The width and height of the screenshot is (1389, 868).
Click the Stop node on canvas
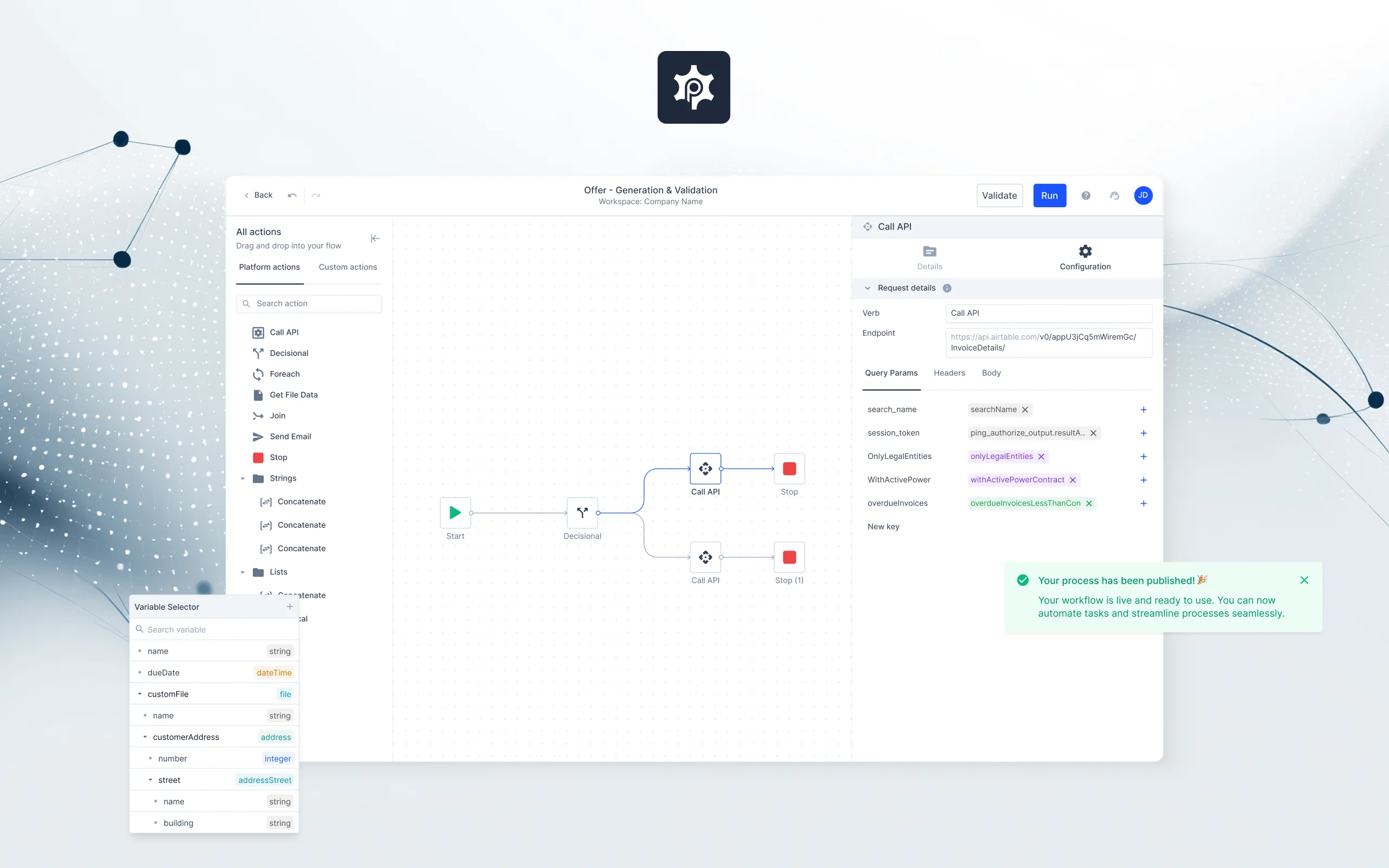[789, 468]
